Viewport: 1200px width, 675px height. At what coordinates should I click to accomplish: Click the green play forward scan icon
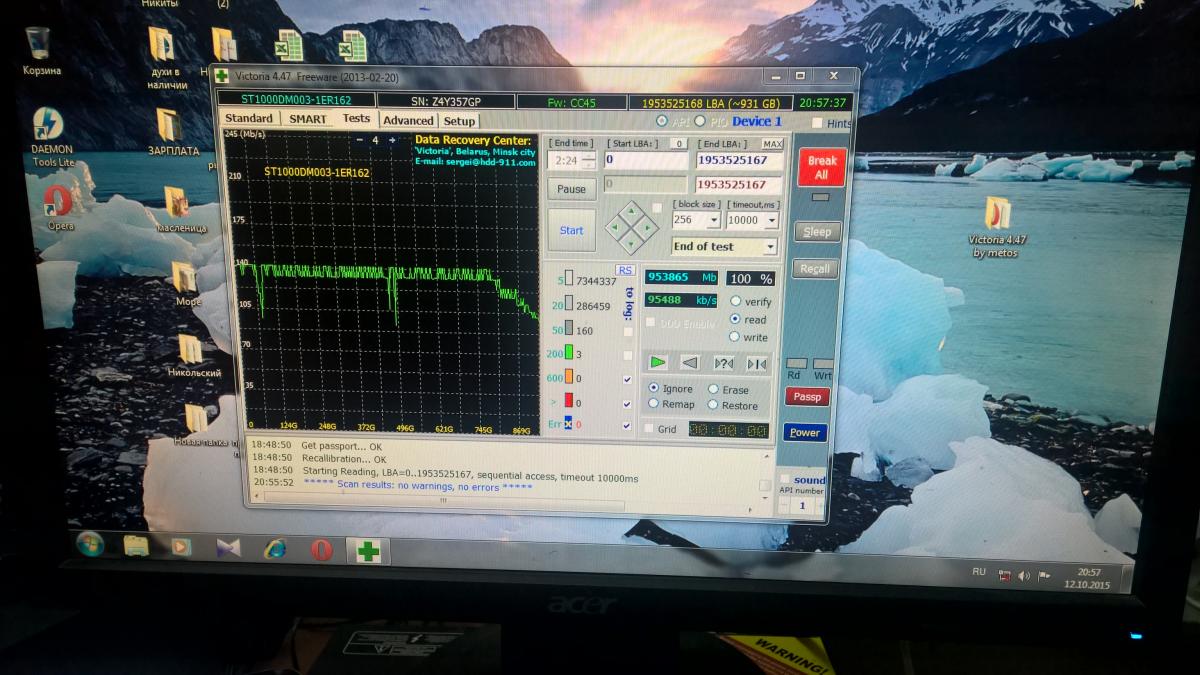pos(658,362)
